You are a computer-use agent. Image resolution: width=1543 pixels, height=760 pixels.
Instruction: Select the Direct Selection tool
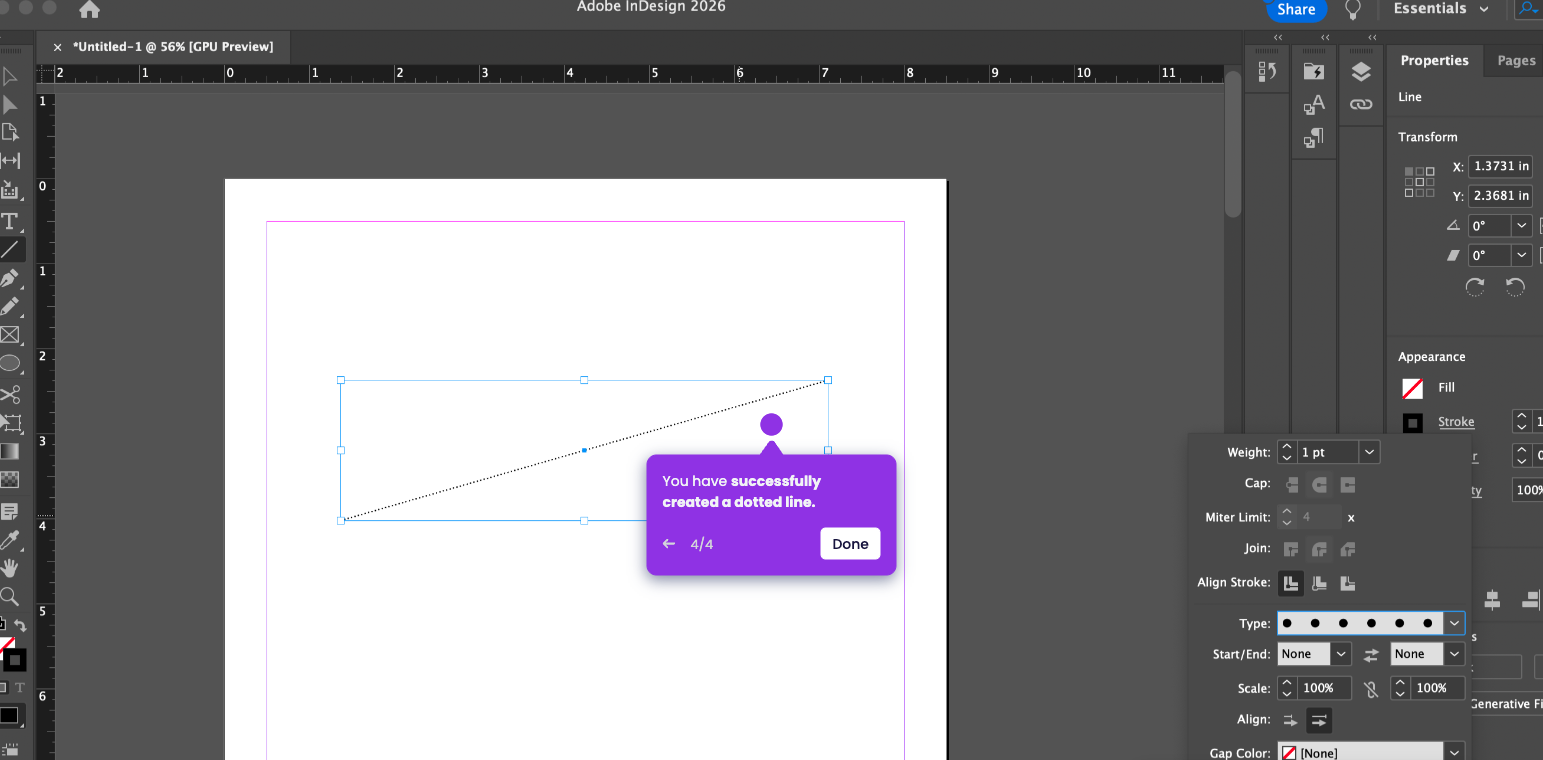pyautogui.click(x=10, y=104)
